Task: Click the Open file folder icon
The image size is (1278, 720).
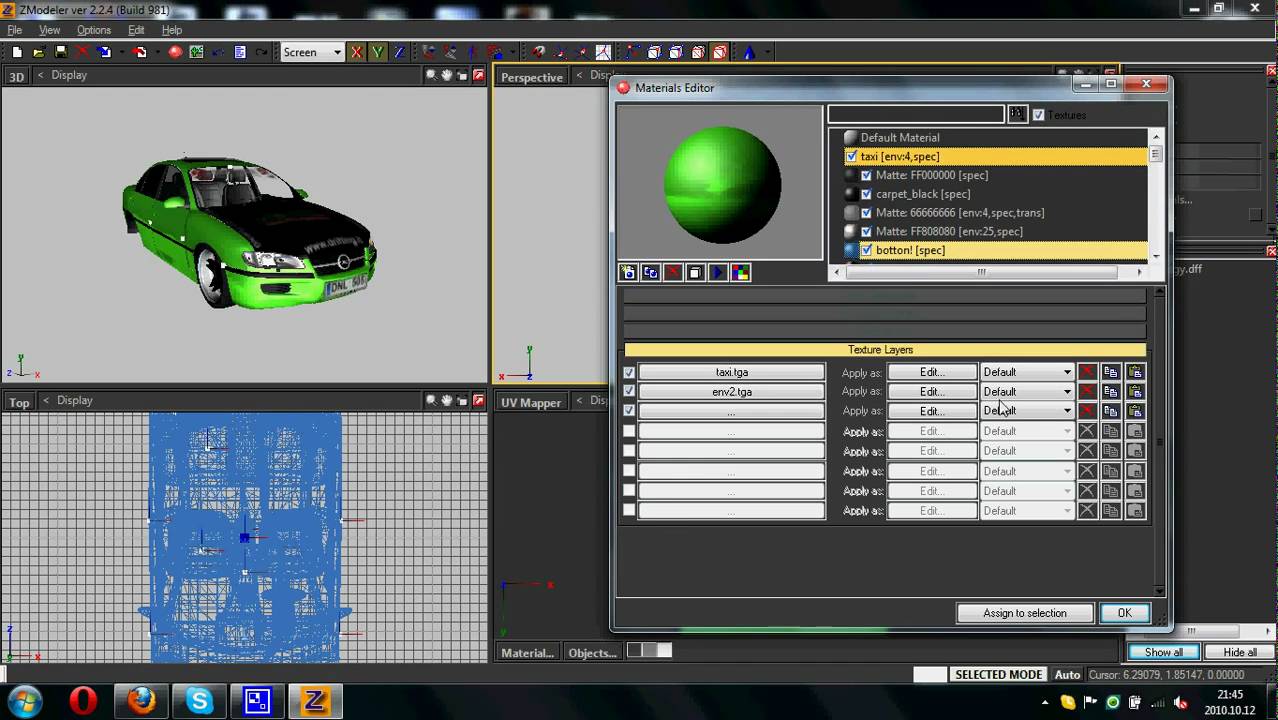Action: coord(39,52)
